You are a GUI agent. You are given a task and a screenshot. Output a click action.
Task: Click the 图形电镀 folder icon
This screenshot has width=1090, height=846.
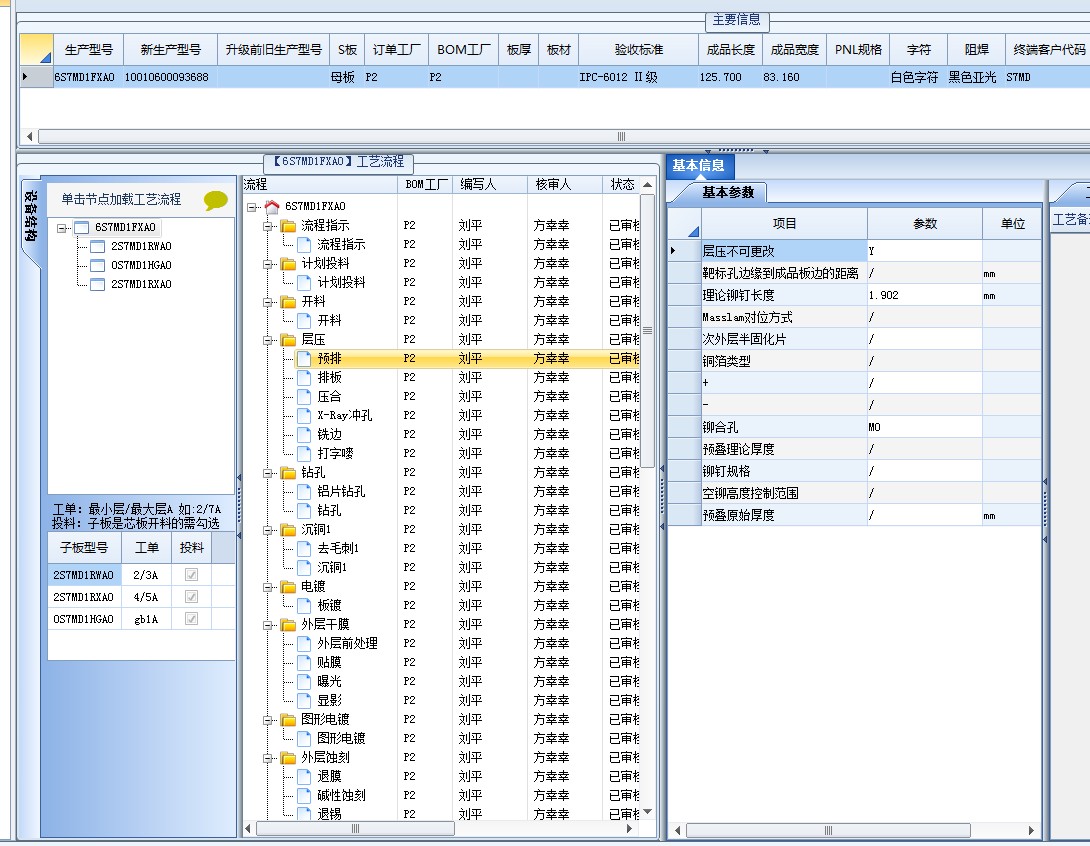click(x=288, y=720)
